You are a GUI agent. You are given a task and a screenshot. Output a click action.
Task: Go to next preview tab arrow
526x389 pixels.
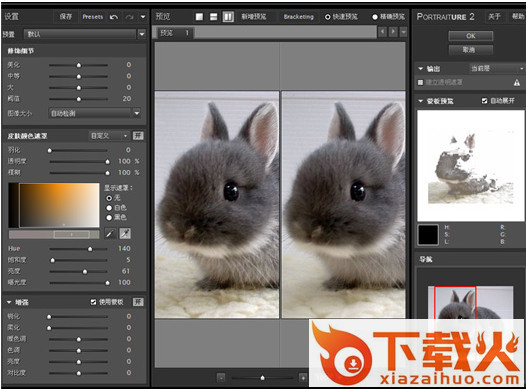pyautogui.click(x=393, y=32)
